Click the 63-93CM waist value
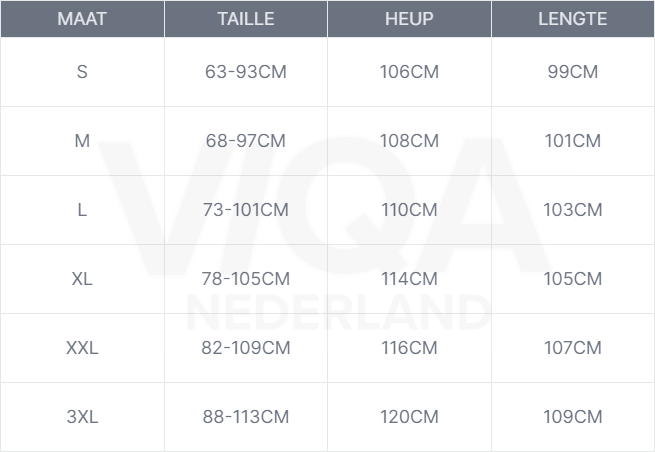Viewport: 655px width, 452px height. 246,72
